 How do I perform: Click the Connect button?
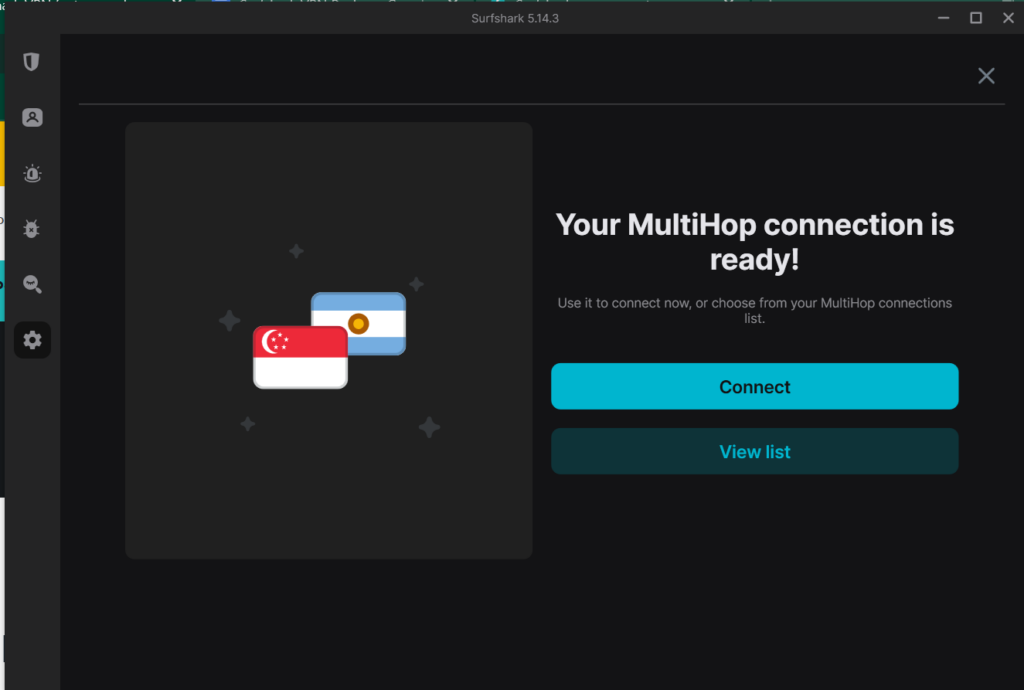754,386
